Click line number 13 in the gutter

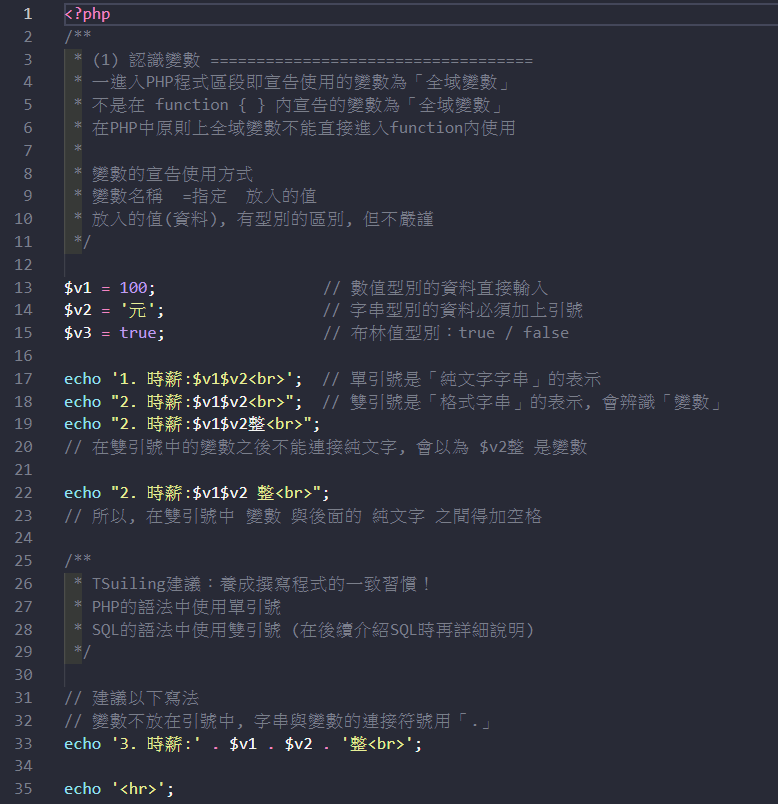point(24,287)
